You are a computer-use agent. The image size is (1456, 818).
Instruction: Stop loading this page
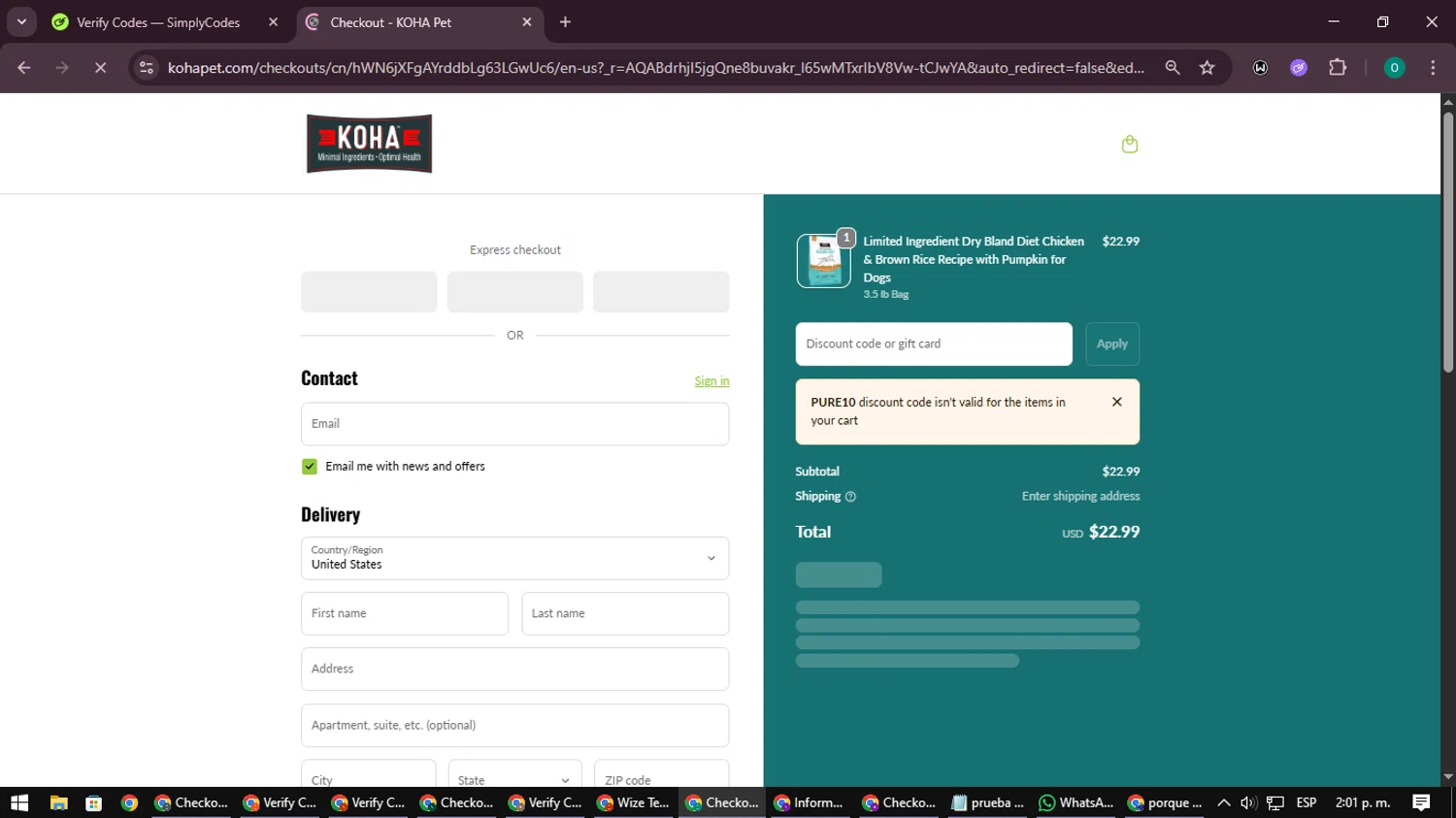pyautogui.click(x=100, y=68)
